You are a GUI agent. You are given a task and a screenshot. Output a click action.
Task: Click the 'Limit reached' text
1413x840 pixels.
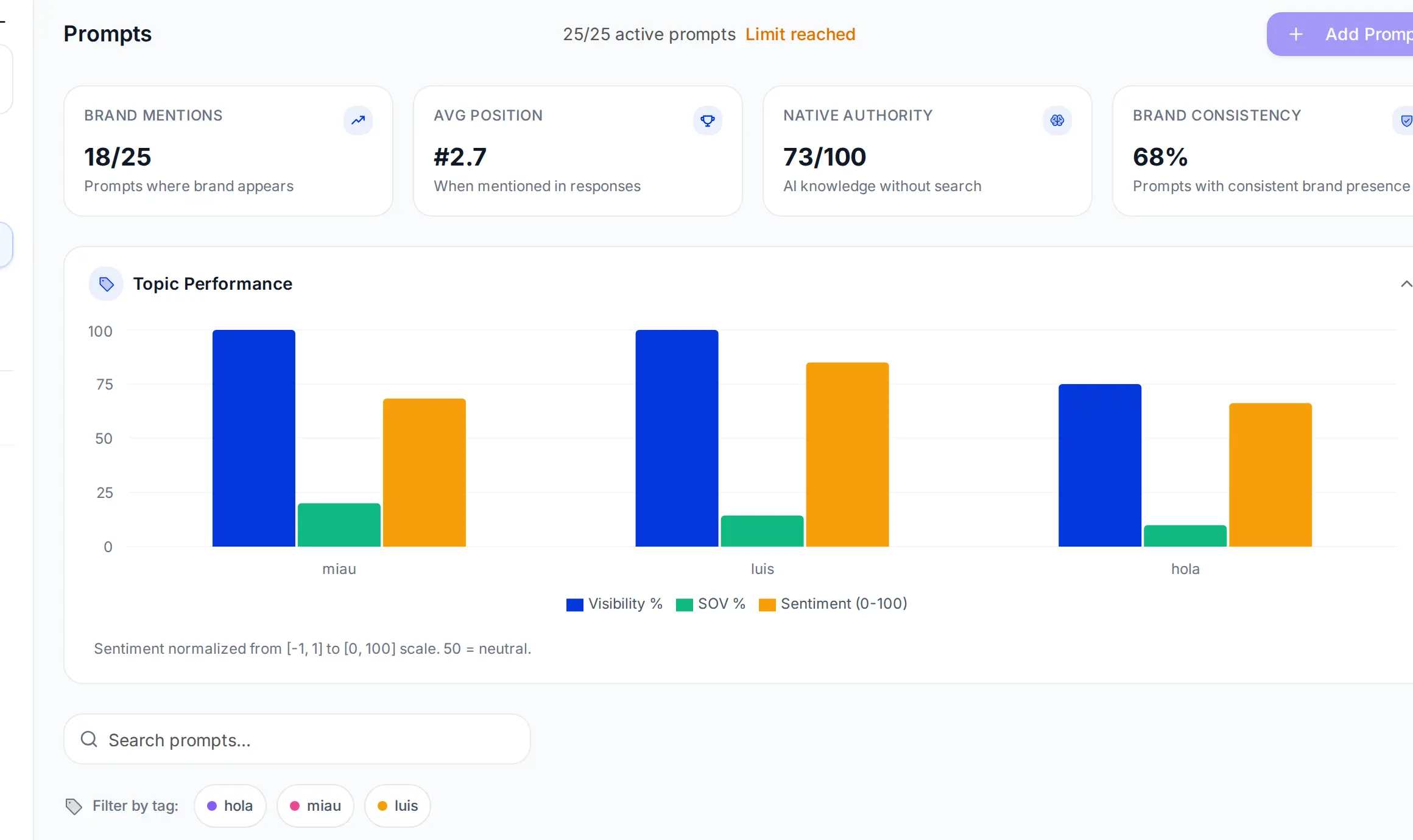point(800,34)
